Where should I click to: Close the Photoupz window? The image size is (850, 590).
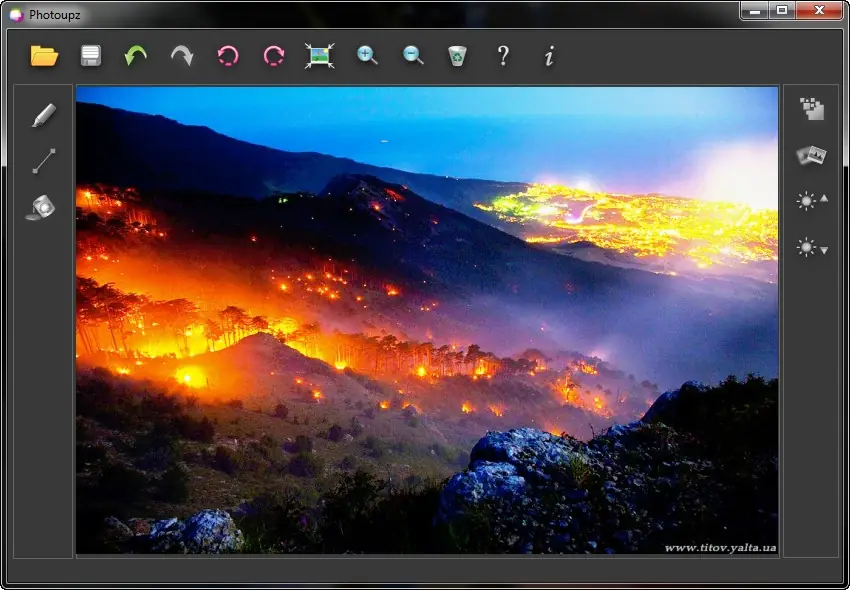point(819,10)
